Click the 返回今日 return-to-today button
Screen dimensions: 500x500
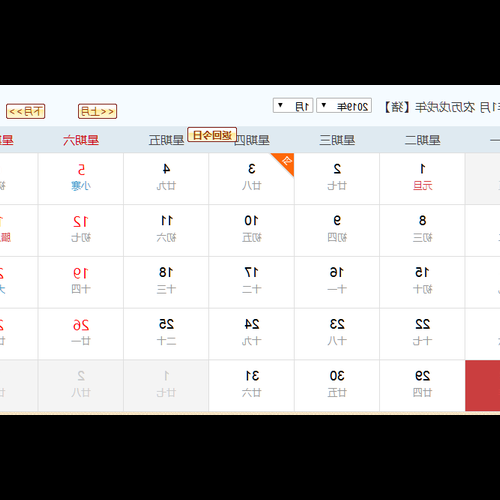[212, 134]
